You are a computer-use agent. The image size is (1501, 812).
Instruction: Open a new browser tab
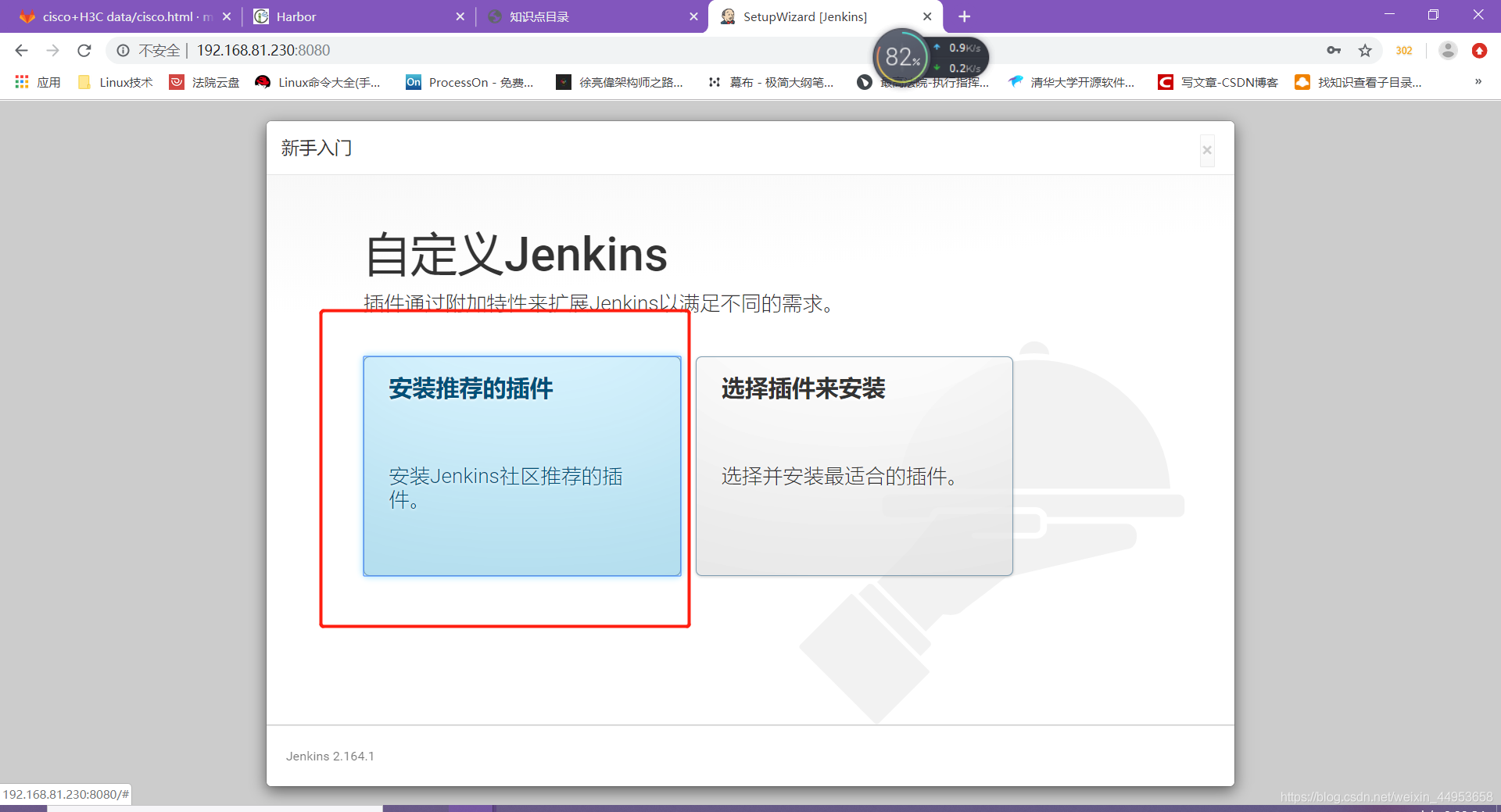965,16
